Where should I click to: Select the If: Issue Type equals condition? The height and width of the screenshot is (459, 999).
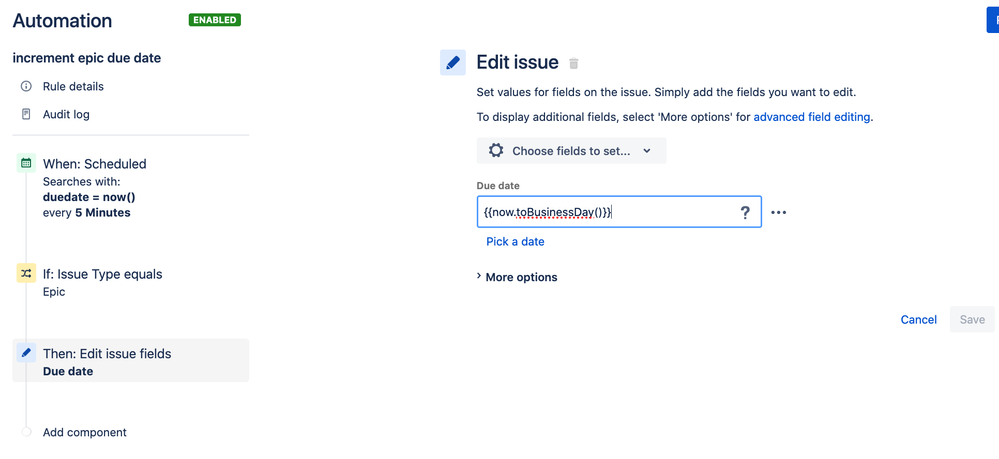[103, 274]
